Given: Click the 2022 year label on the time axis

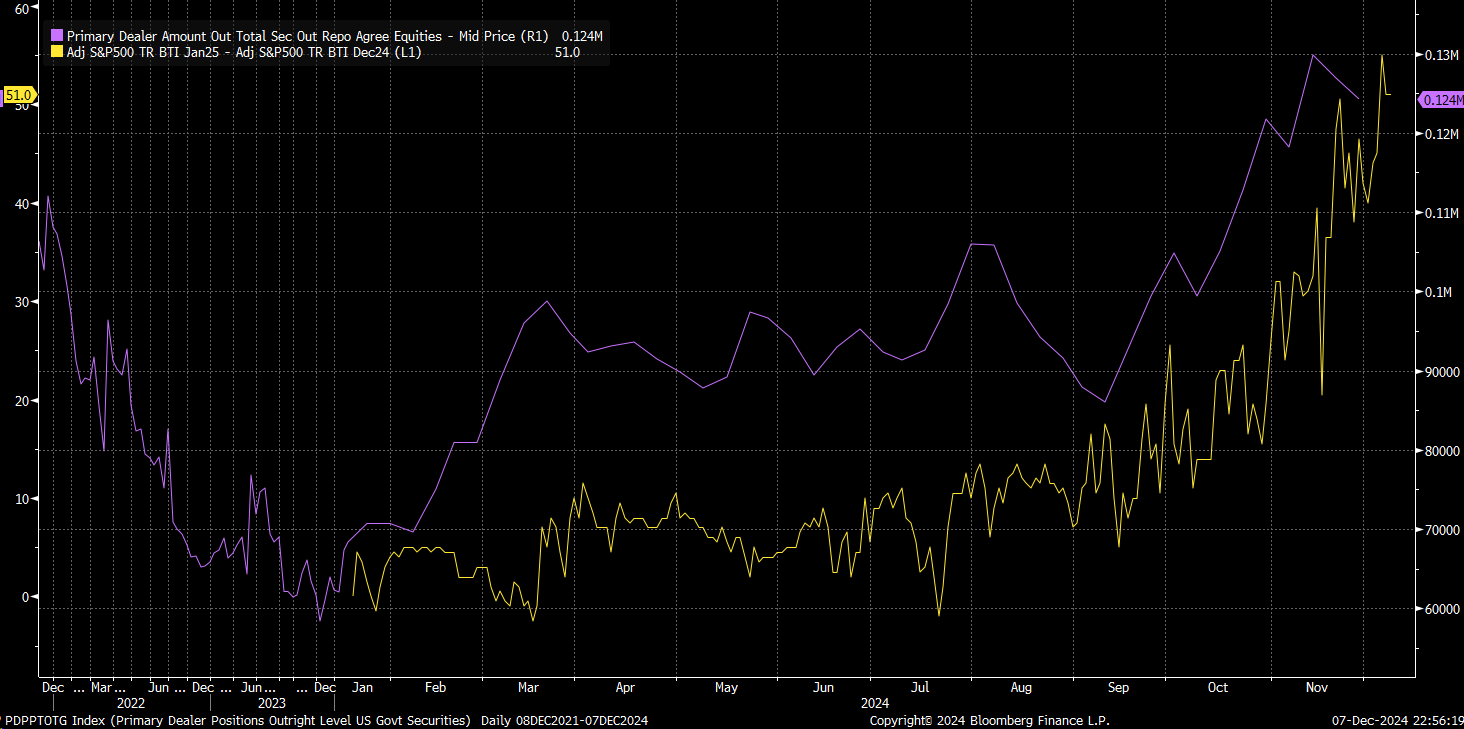Looking at the screenshot, I should (131, 703).
